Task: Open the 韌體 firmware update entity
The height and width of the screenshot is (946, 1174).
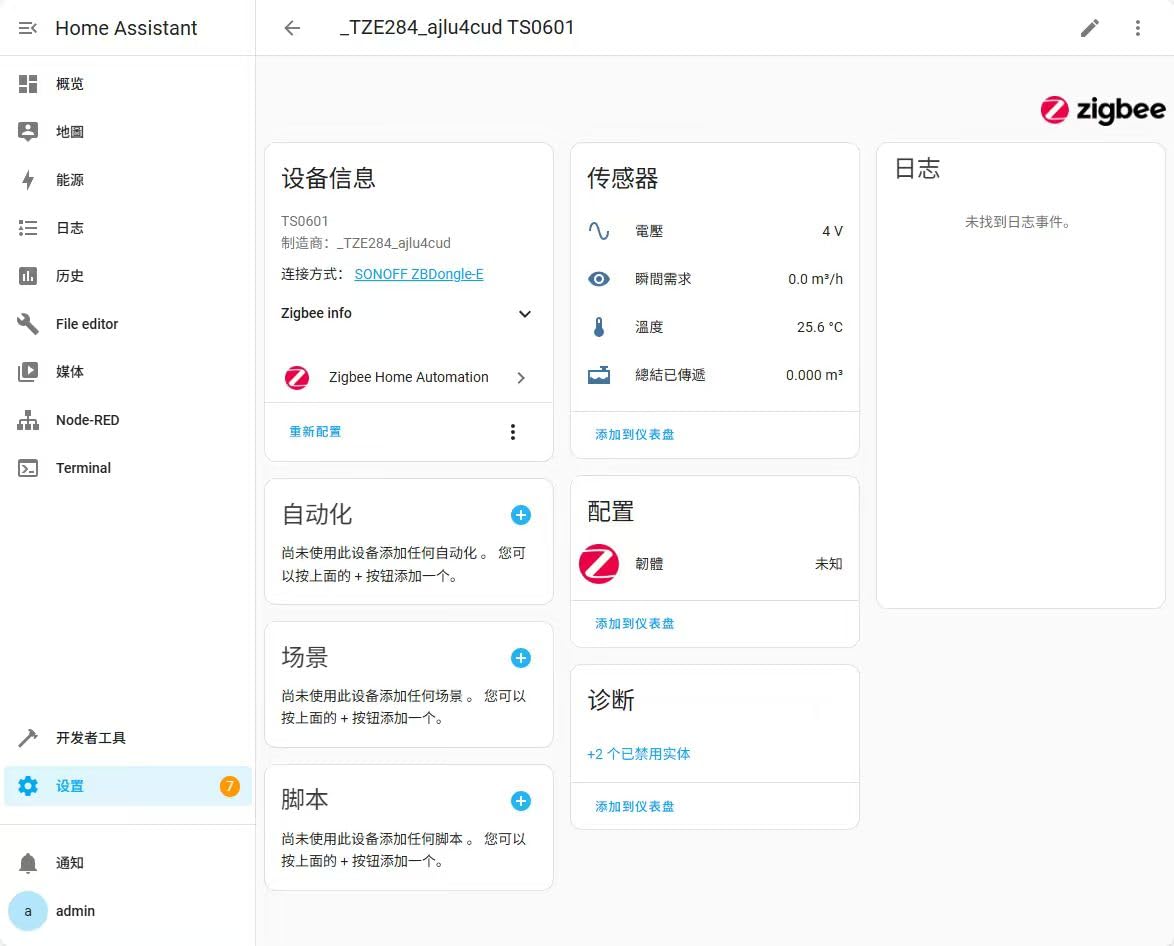Action: pos(715,563)
